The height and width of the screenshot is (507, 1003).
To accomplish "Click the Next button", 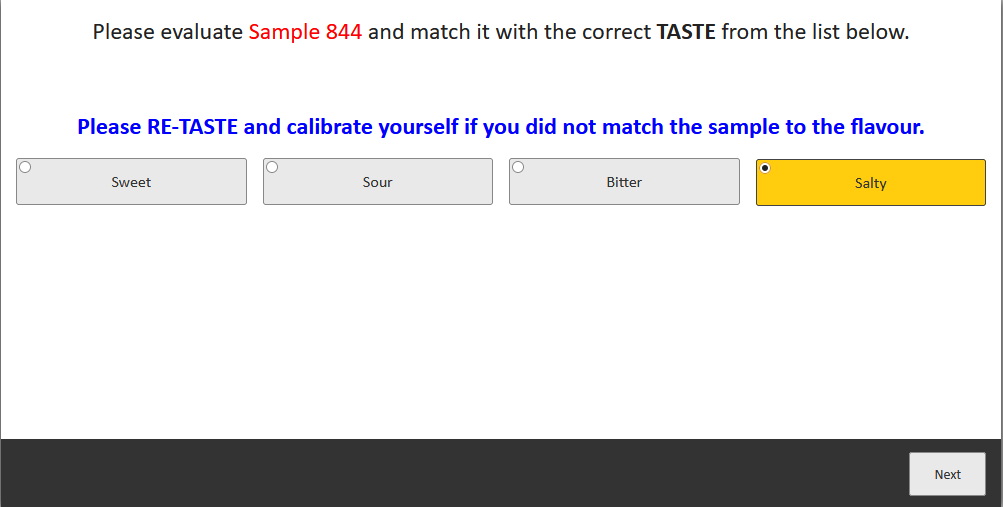I will 947,474.
